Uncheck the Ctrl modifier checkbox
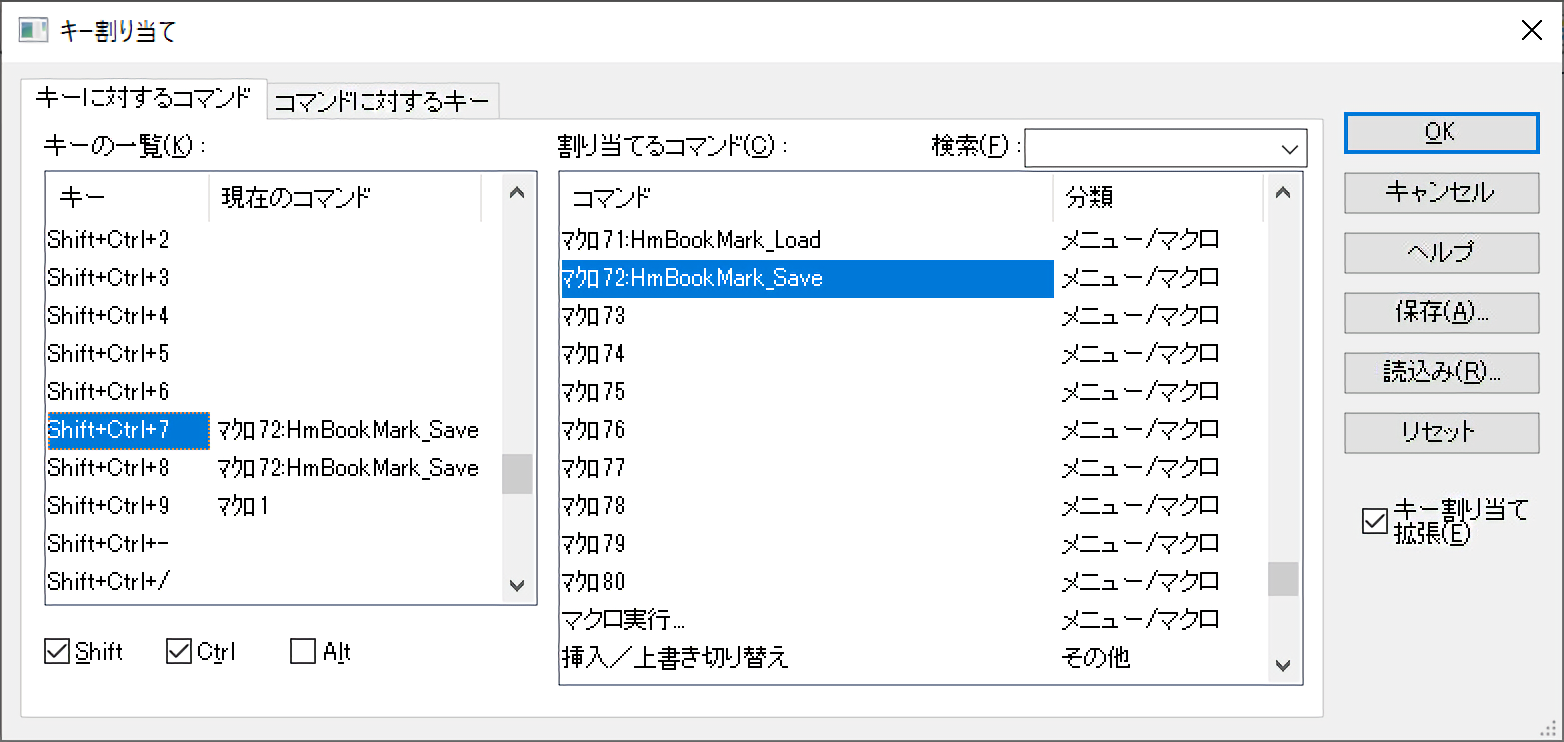 (x=179, y=652)
